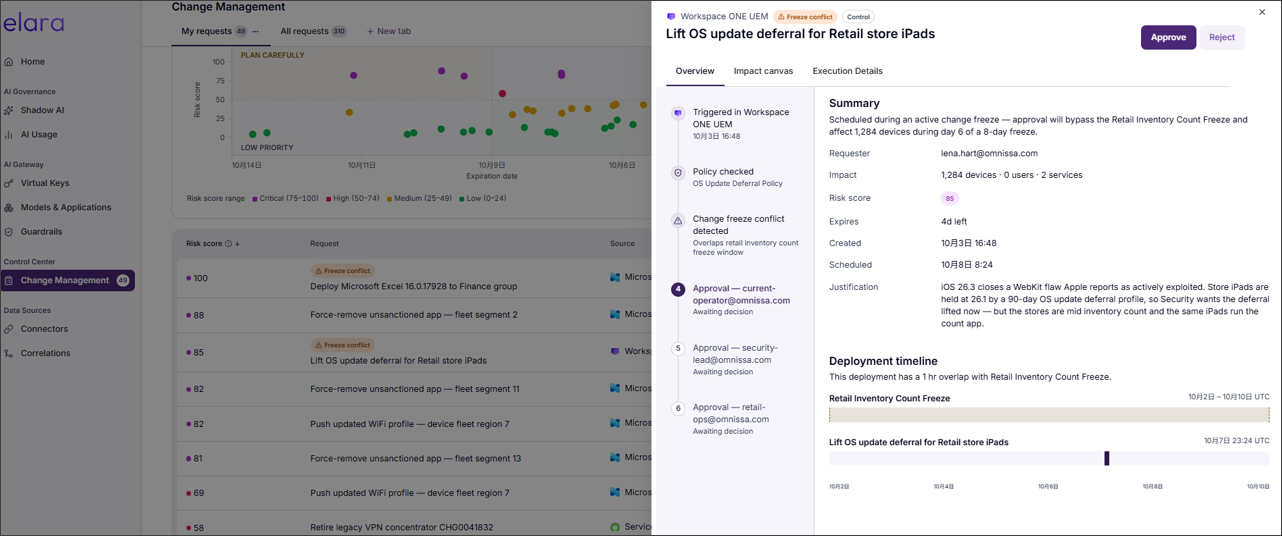Viewport: 1282px width, 536px height.
Task: Close the request details panel with X
Action: [1262, 12]
